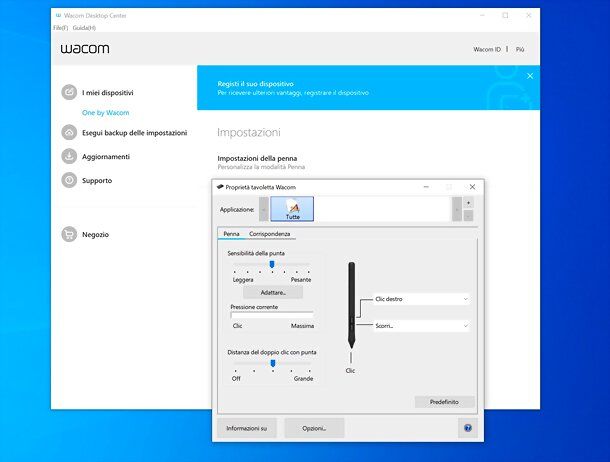Image resolution: width=610 pixels, height=462 pixels.
Task: Switch to the Penna tab
Action: point(231,234)
